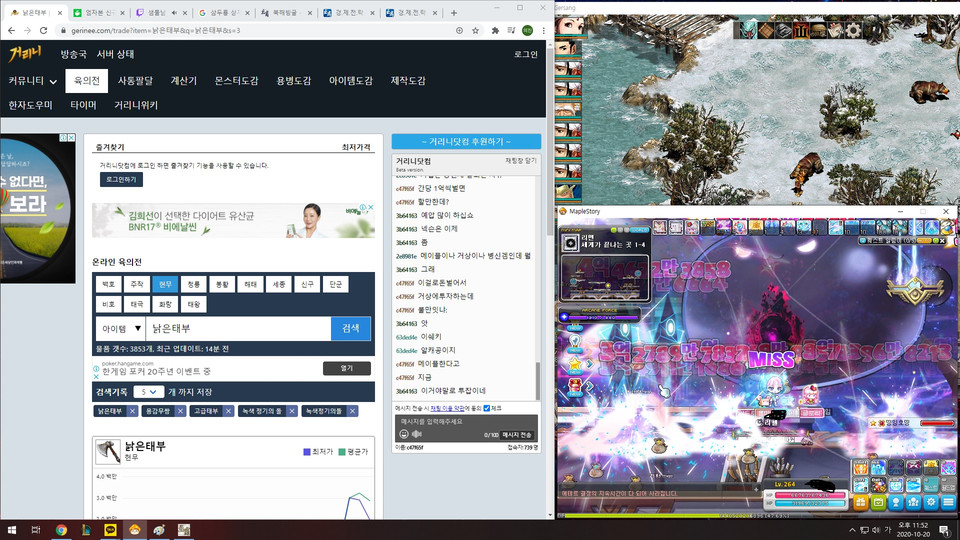Click the Chrome reload page icon
Screen dimensions: 960x540
(x=43, y=31)
